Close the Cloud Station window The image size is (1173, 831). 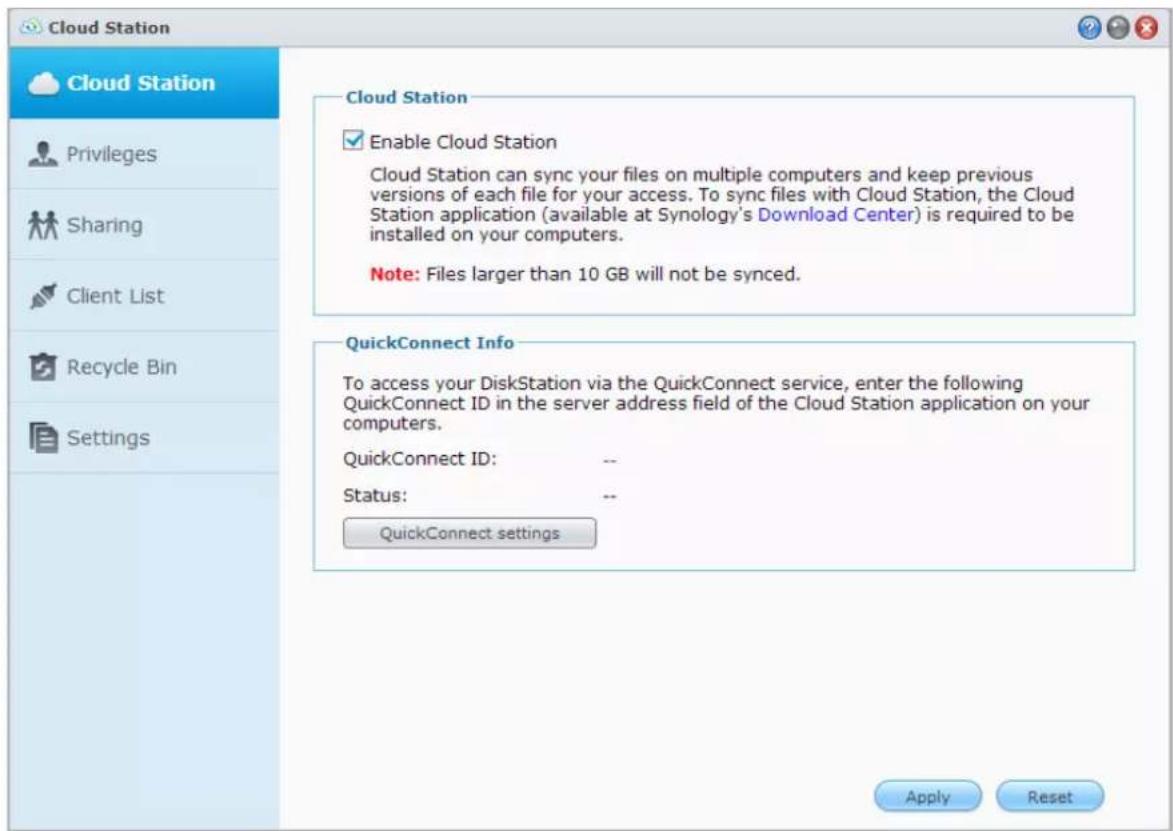pos(1146,28)
